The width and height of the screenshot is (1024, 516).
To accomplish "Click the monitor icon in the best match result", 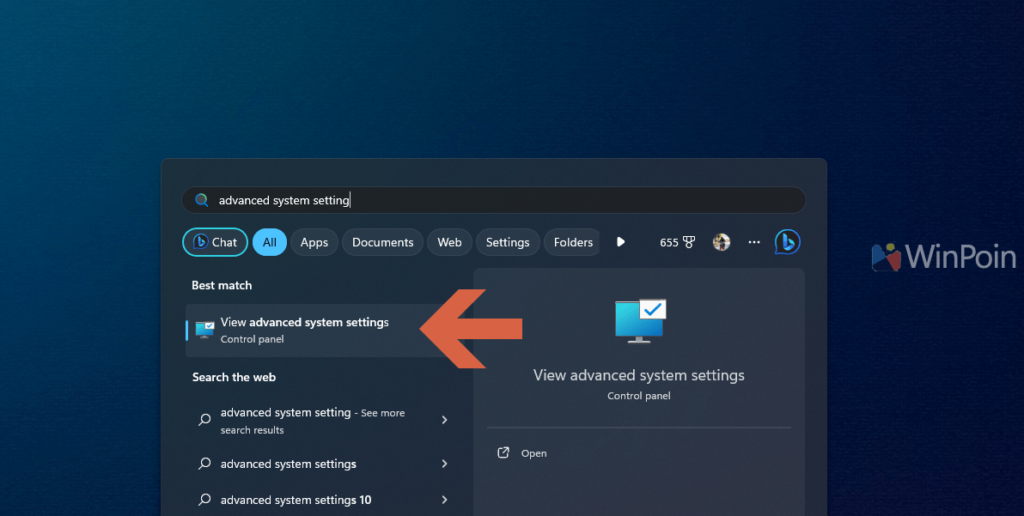I will click(x=205, y=330).
